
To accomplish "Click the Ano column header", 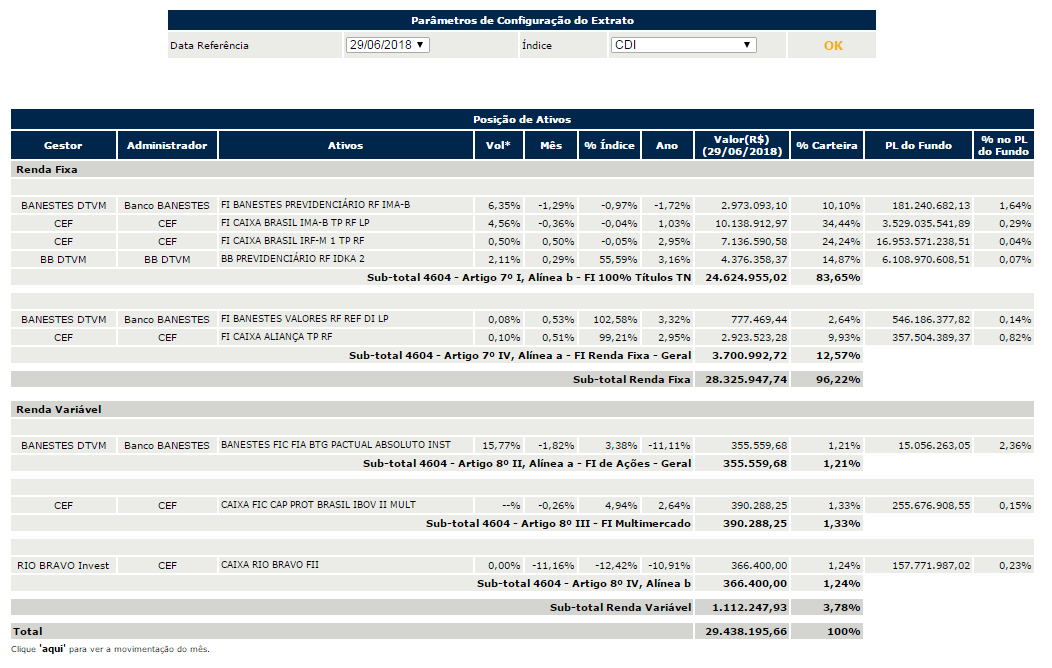I will click(x=667, y=146).
